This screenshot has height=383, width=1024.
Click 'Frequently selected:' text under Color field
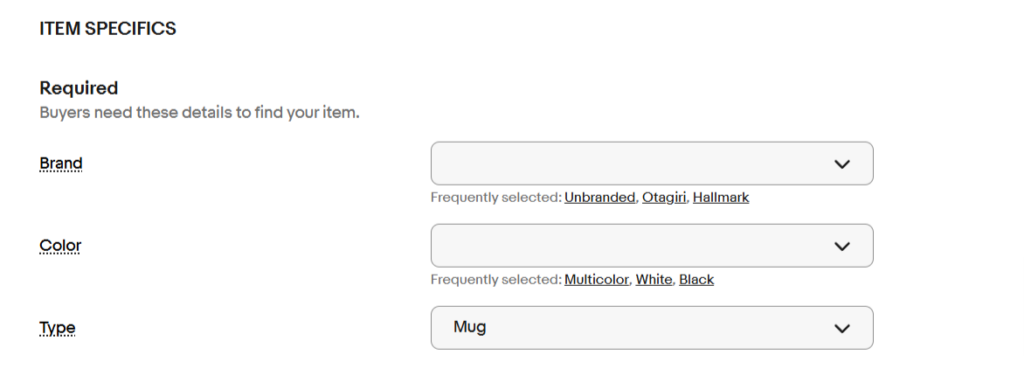click(496, 280)
